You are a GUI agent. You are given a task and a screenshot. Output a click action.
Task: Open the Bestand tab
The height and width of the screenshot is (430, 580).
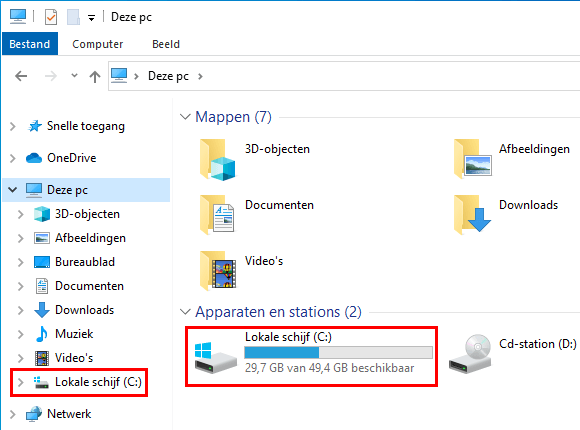click(x=30, y=44)
